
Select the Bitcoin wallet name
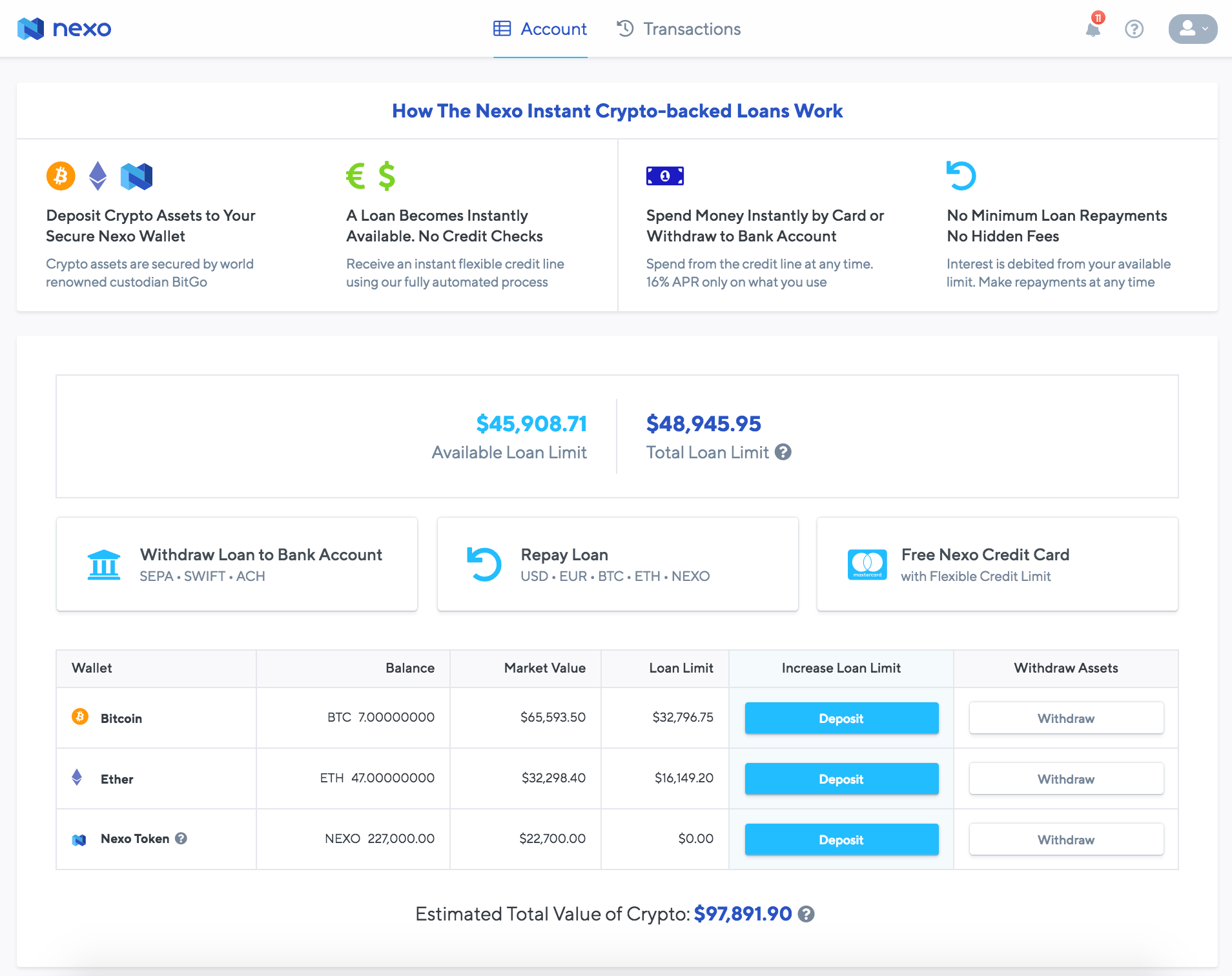pos(121,718)
